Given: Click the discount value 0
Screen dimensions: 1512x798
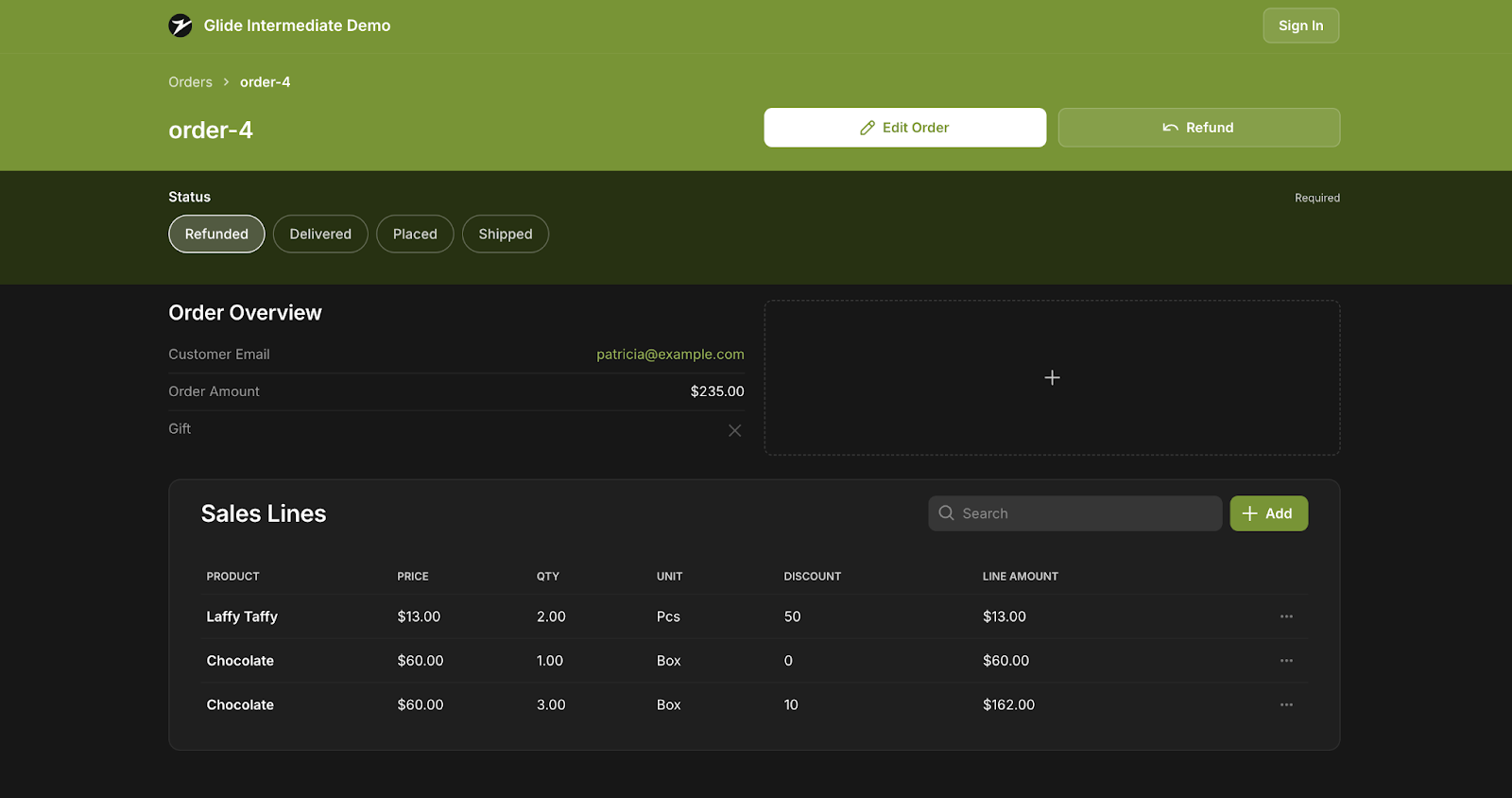Looking at the screenshot, I should pos(788,661).
